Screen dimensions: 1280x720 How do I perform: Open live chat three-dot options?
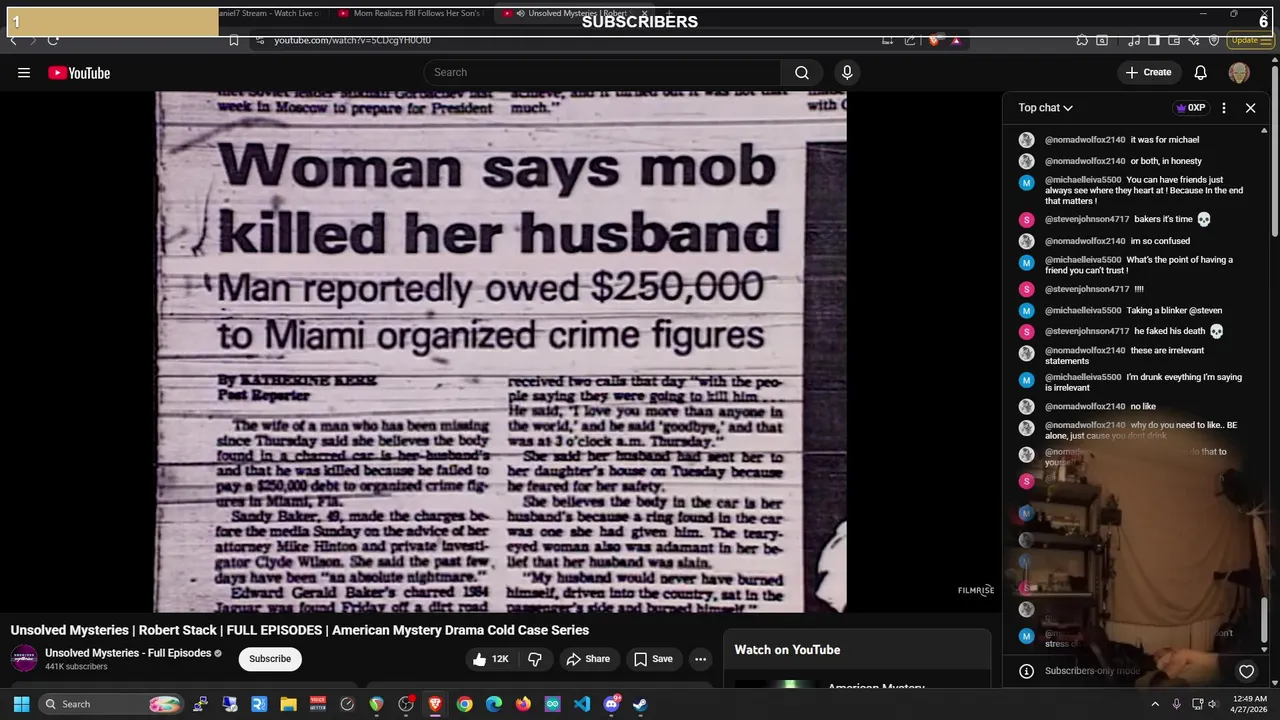click(1224, 108)
